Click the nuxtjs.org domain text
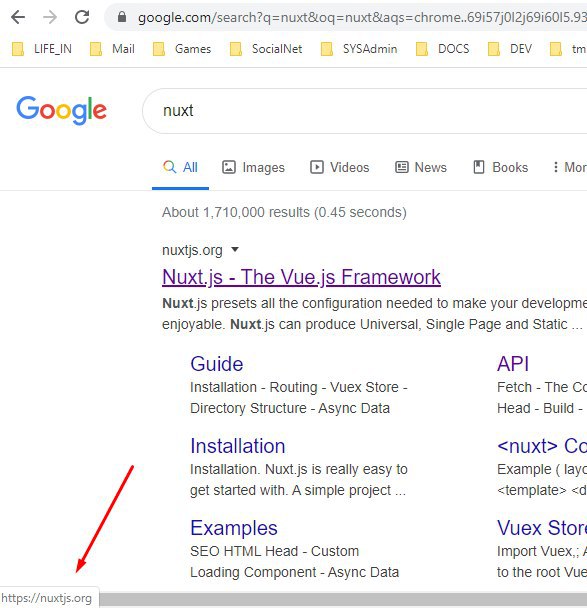The width and height of the screenshot is (587, 608). click(192, 250)
